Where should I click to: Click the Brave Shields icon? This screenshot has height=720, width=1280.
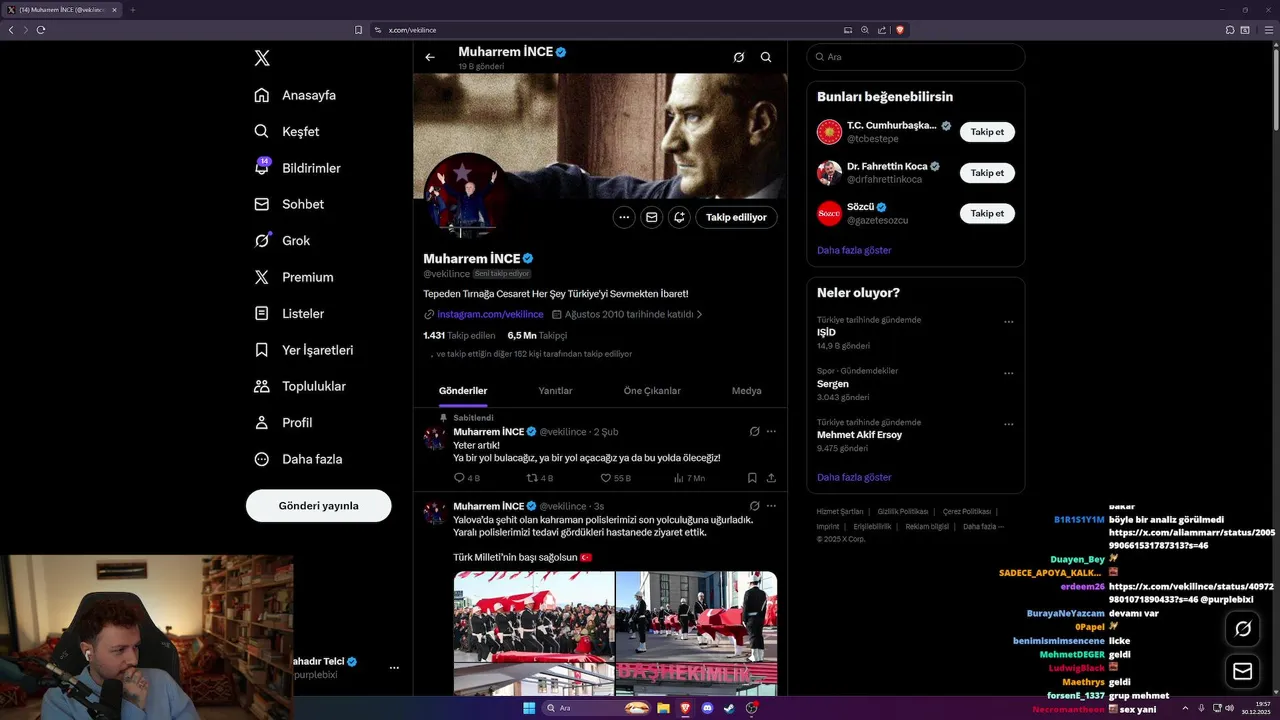(x=900, y=30)
